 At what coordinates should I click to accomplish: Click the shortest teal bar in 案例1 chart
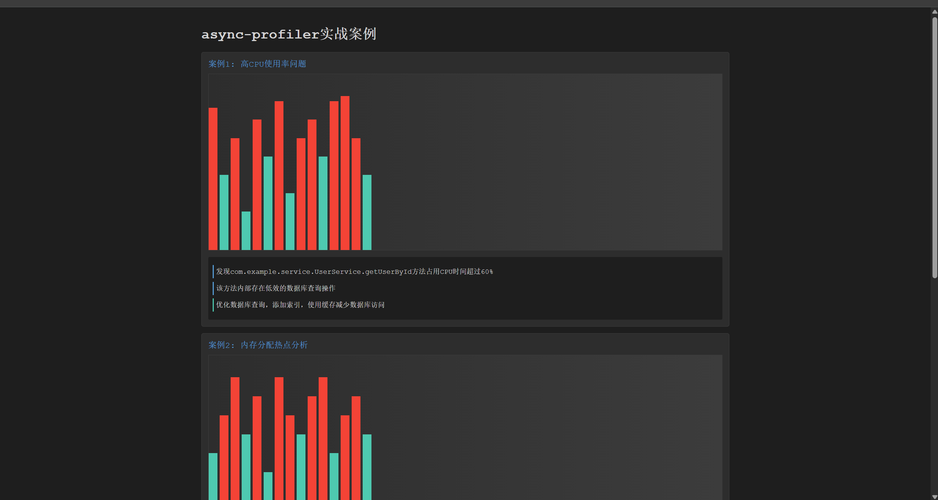pos(246,230)
